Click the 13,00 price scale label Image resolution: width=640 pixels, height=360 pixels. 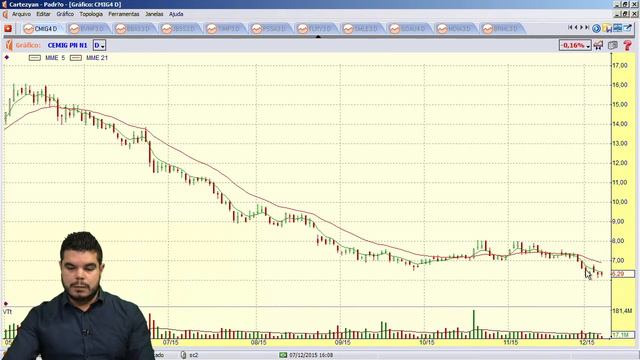[620, 143]
